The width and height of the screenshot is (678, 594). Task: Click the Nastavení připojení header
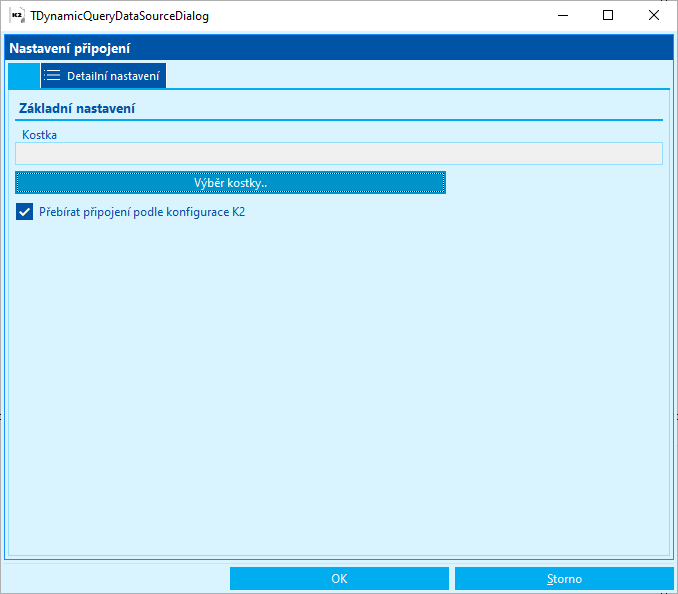click(70, 48)
